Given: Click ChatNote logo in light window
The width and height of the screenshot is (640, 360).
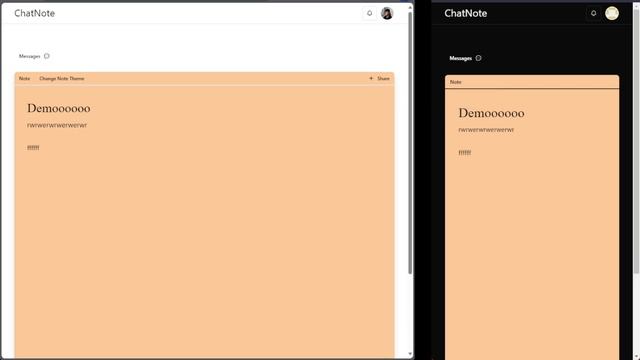Looking at the screenshot, I should tap(34, 13).
